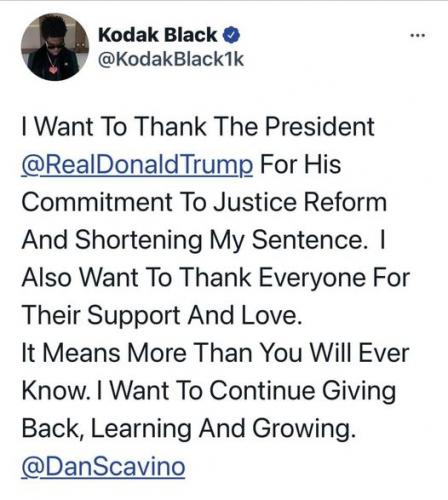Click the line "Commitment To Justice Reform"
448x500 pixels.
pyautogui.click(x=204, y=202)
